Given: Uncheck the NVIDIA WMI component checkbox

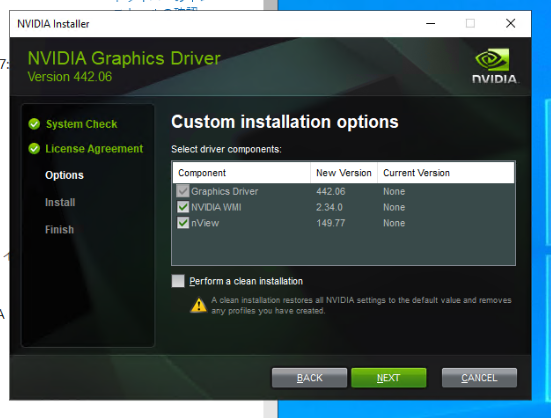Looking at the screenshot, I should tap(183, 207).
